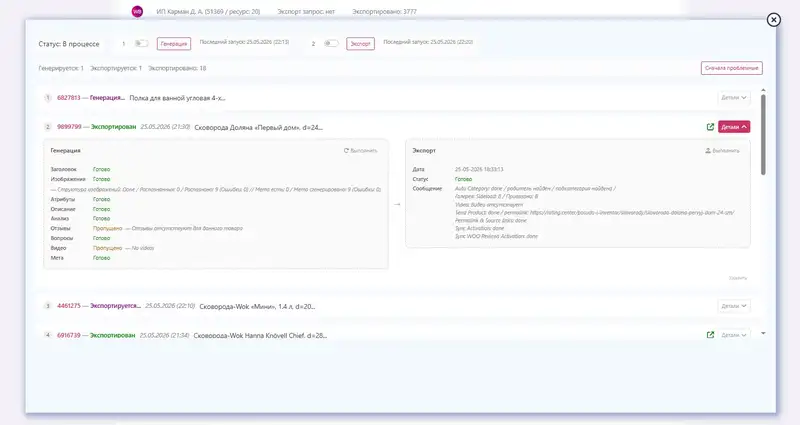Click the 'Генерируется: 1' counter
This screenshot has height=425, width=800.
(61, 68)
